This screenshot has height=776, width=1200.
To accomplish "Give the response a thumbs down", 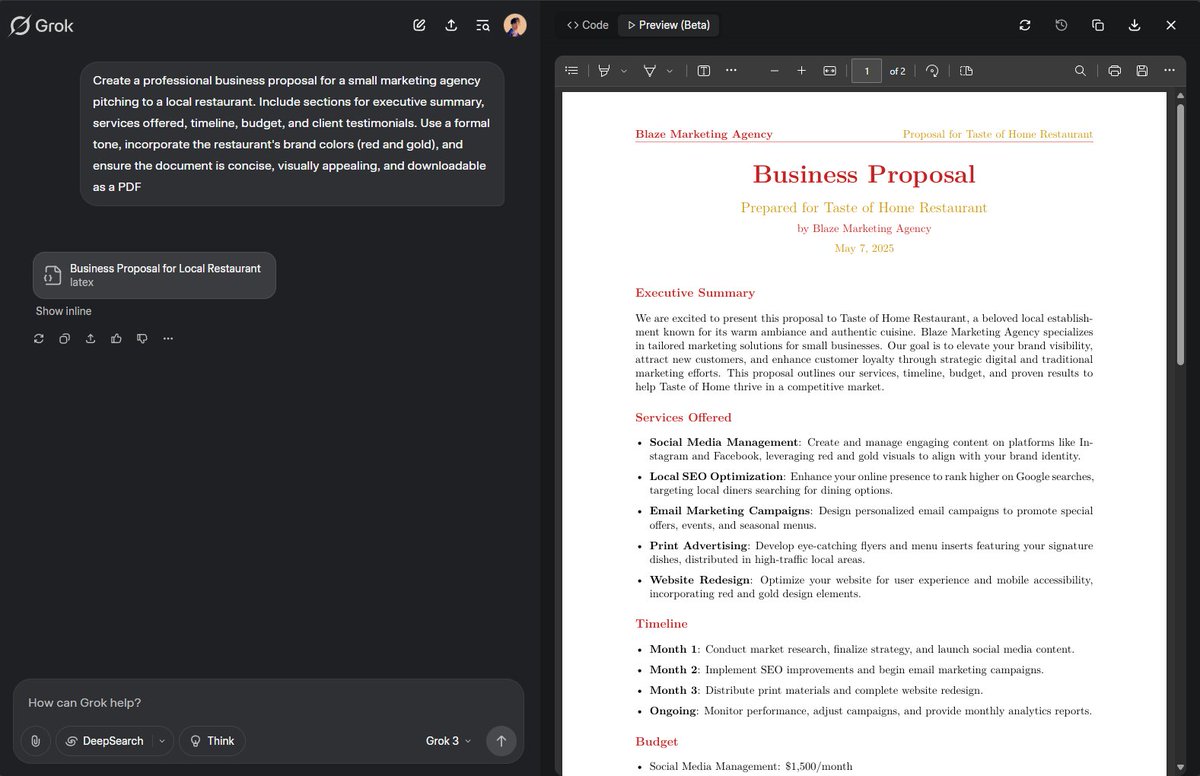I will pyautogui.click(x=142, y=339).
